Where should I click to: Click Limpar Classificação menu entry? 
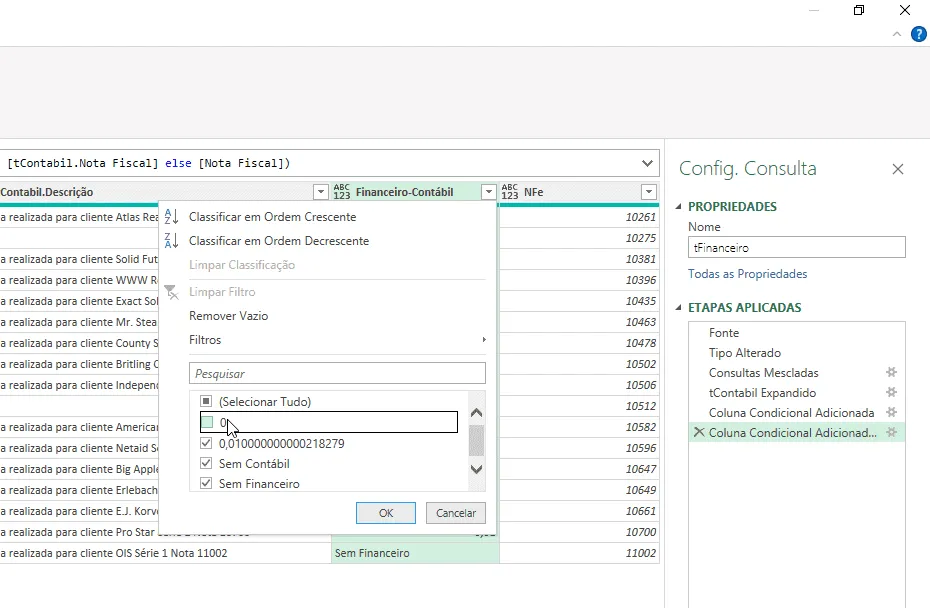(x=242, y=265)
